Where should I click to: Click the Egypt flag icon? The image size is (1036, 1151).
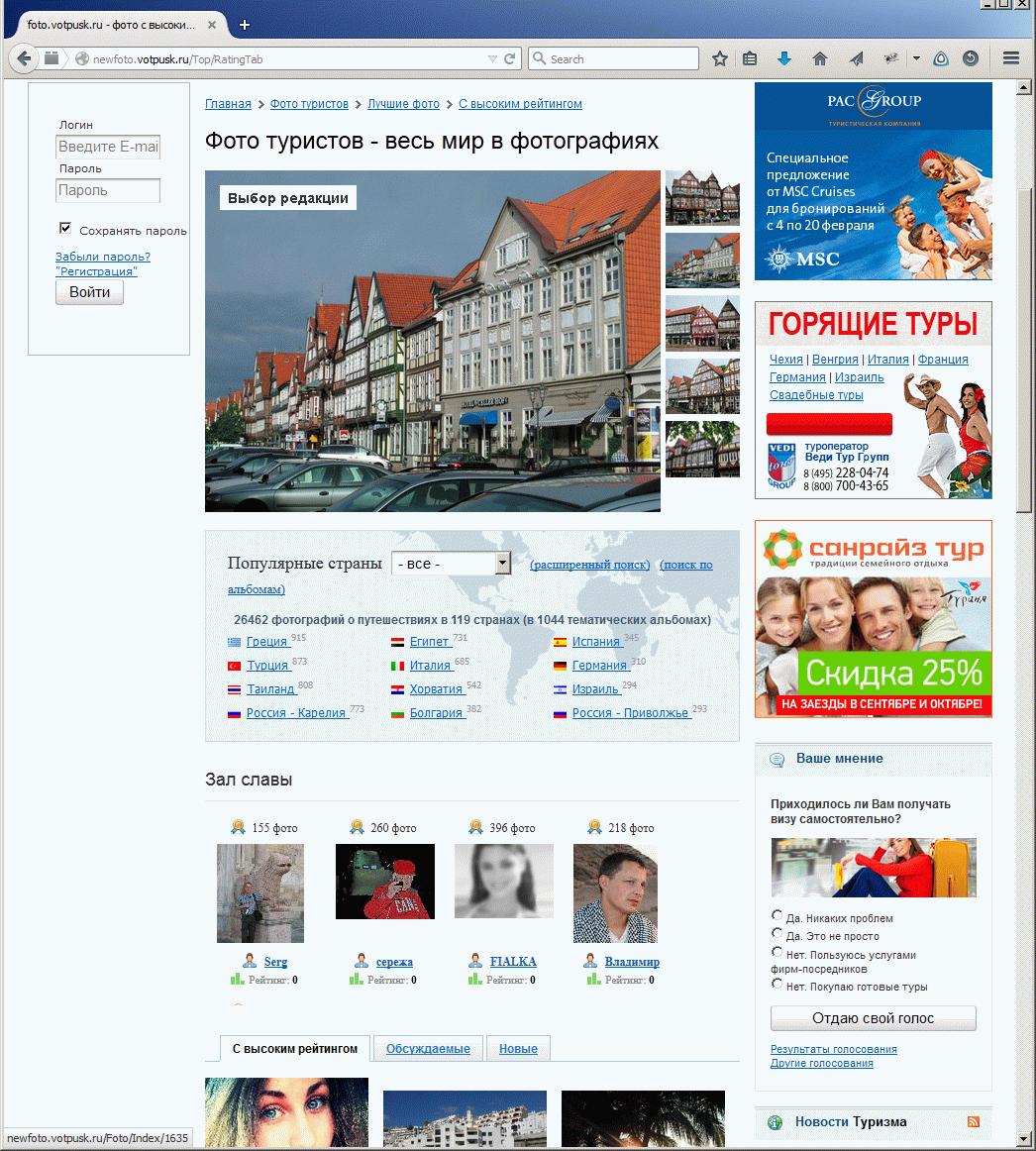coord(397,642)
